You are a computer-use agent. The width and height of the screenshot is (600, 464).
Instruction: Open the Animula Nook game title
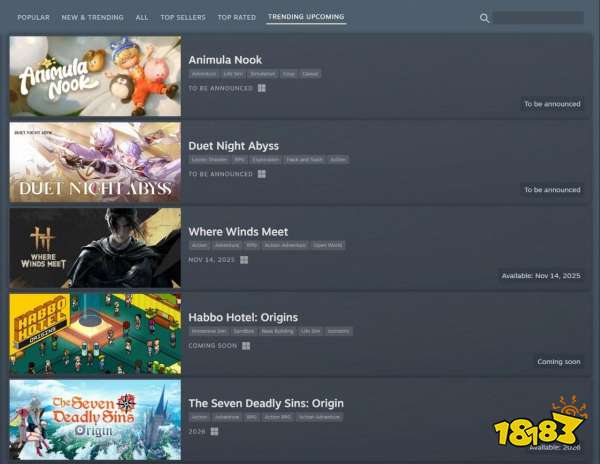pos(225,60)
